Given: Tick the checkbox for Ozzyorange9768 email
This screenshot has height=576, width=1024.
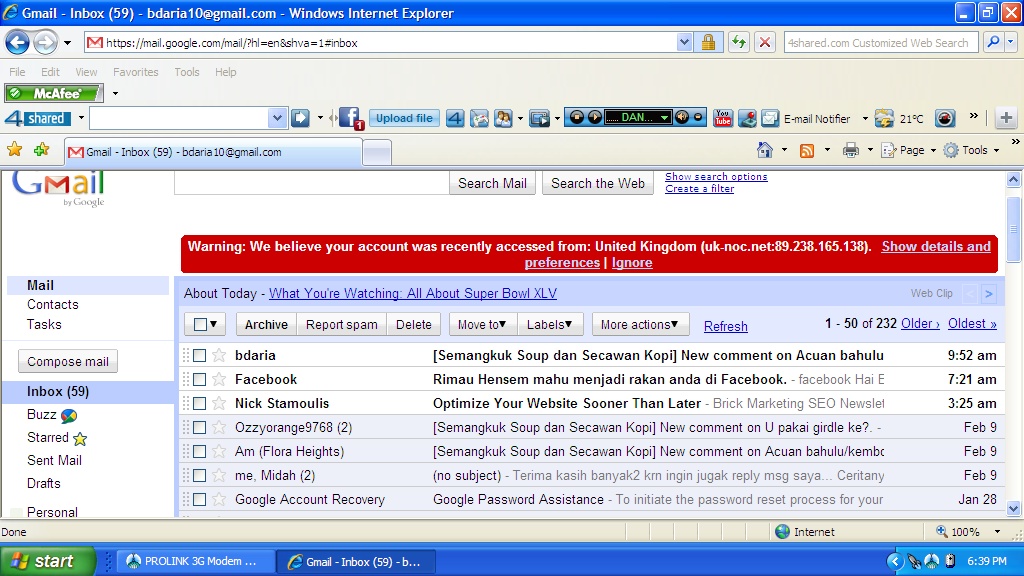Looking at the screenshot, I should click(x=200, y=428).
